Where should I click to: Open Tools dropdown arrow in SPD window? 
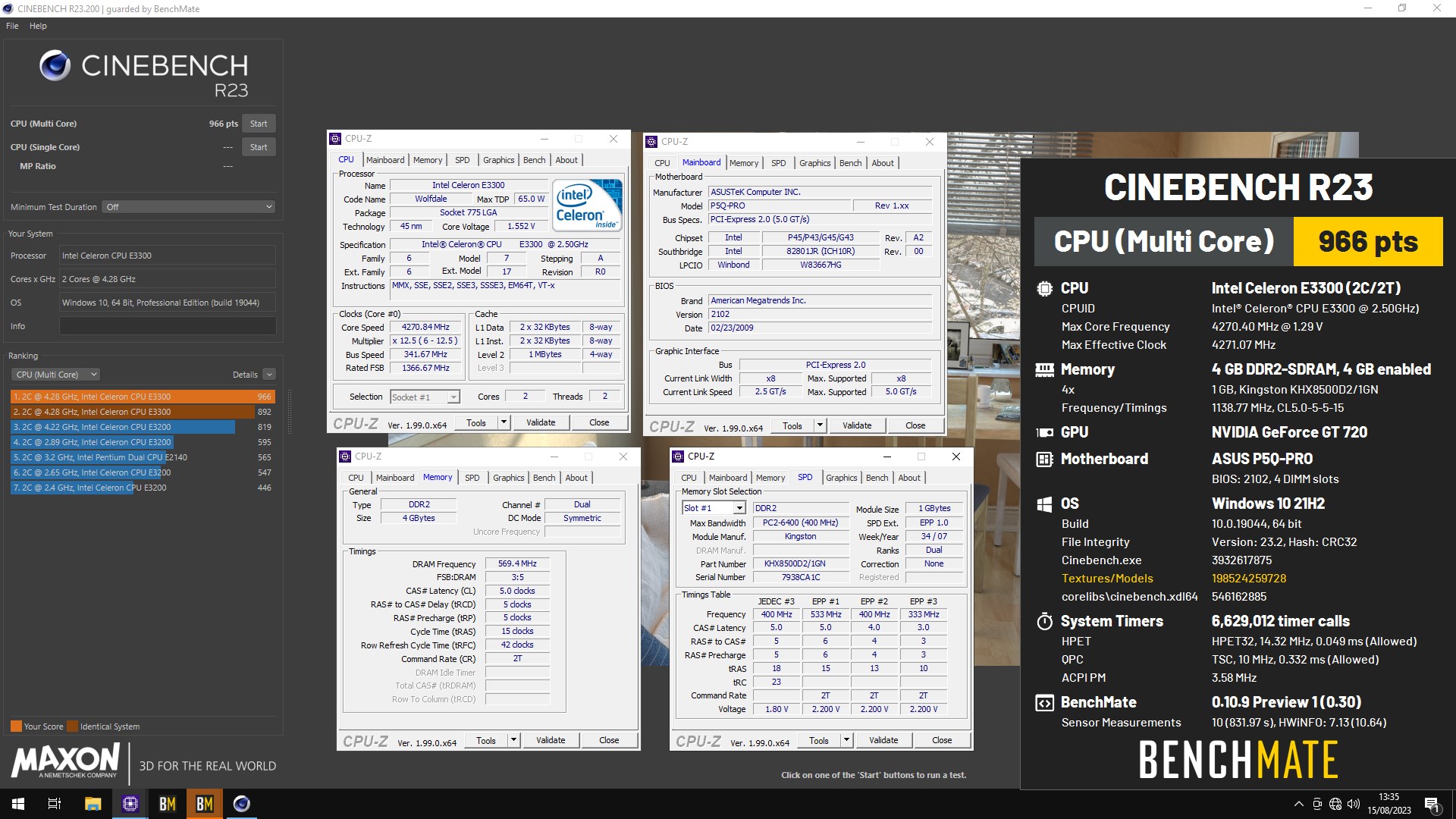tap(846, 741)
